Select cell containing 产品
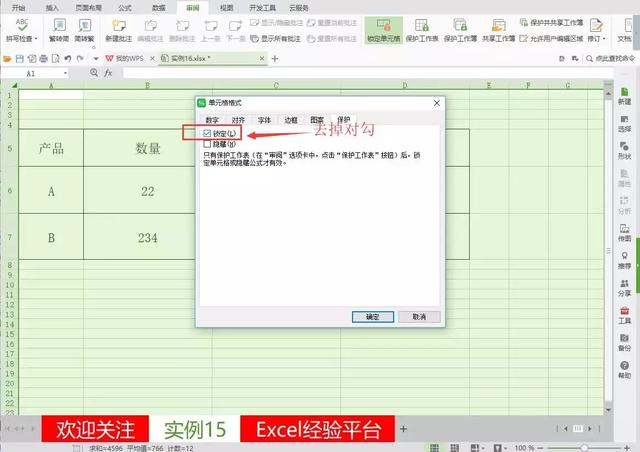This screenshot has width=640, height=452. 51,148
